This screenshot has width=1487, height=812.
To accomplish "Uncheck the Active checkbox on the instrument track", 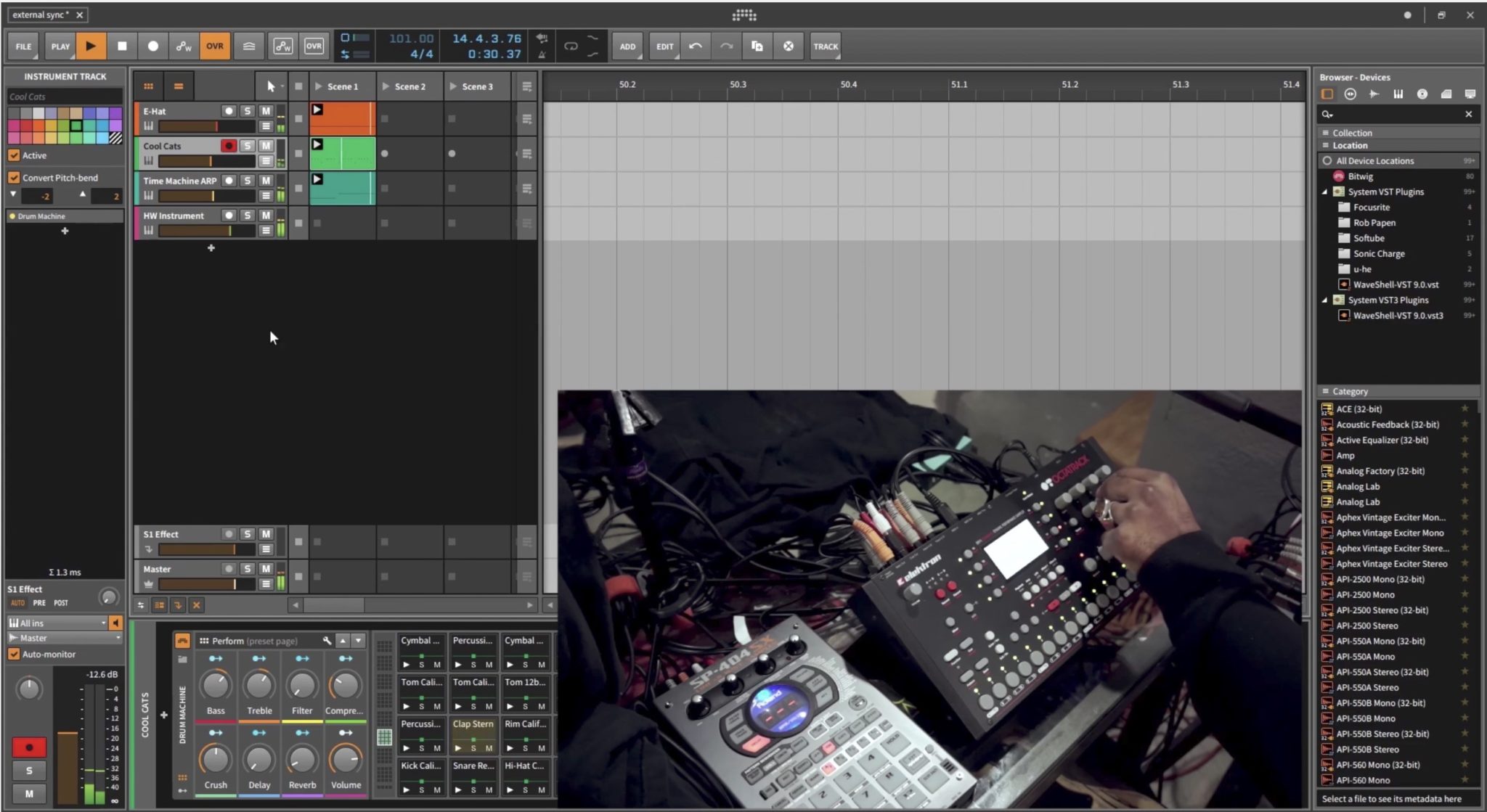I will coord(15,155).
